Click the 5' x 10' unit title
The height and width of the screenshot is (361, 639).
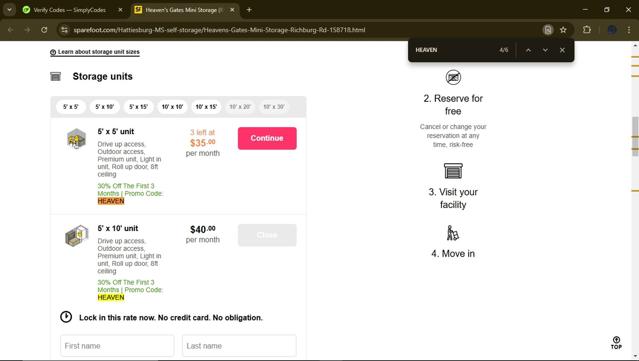pos(118,228)
